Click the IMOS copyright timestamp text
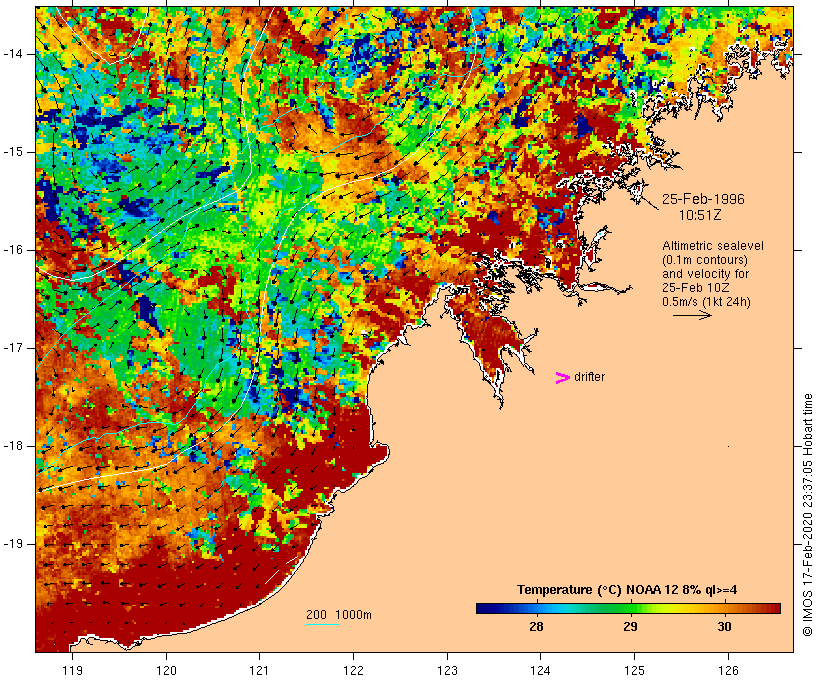This screenshot has height=680, width=820. 807,515
